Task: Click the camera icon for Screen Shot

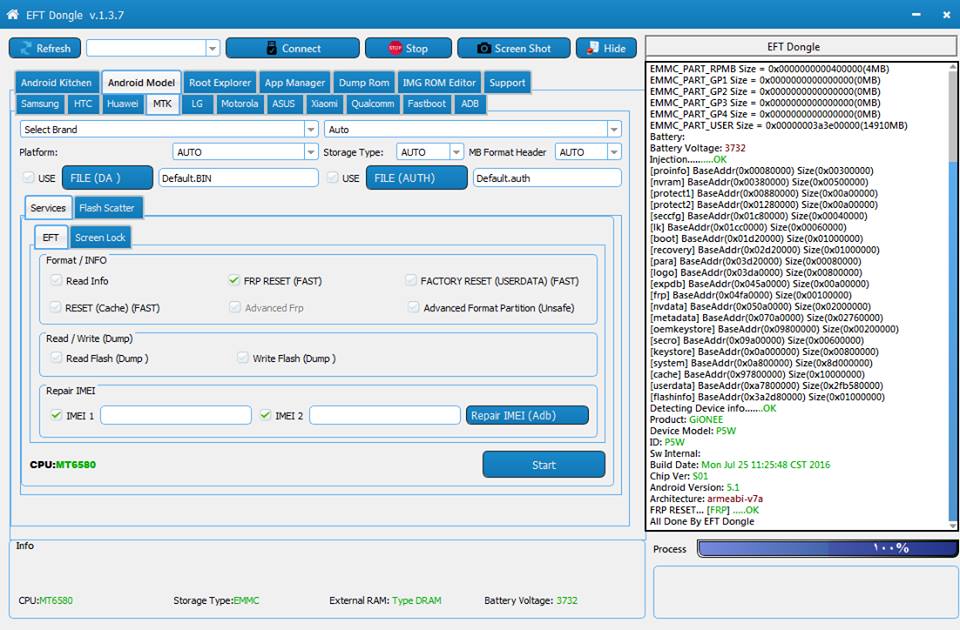Action: [x=484, y=48]
